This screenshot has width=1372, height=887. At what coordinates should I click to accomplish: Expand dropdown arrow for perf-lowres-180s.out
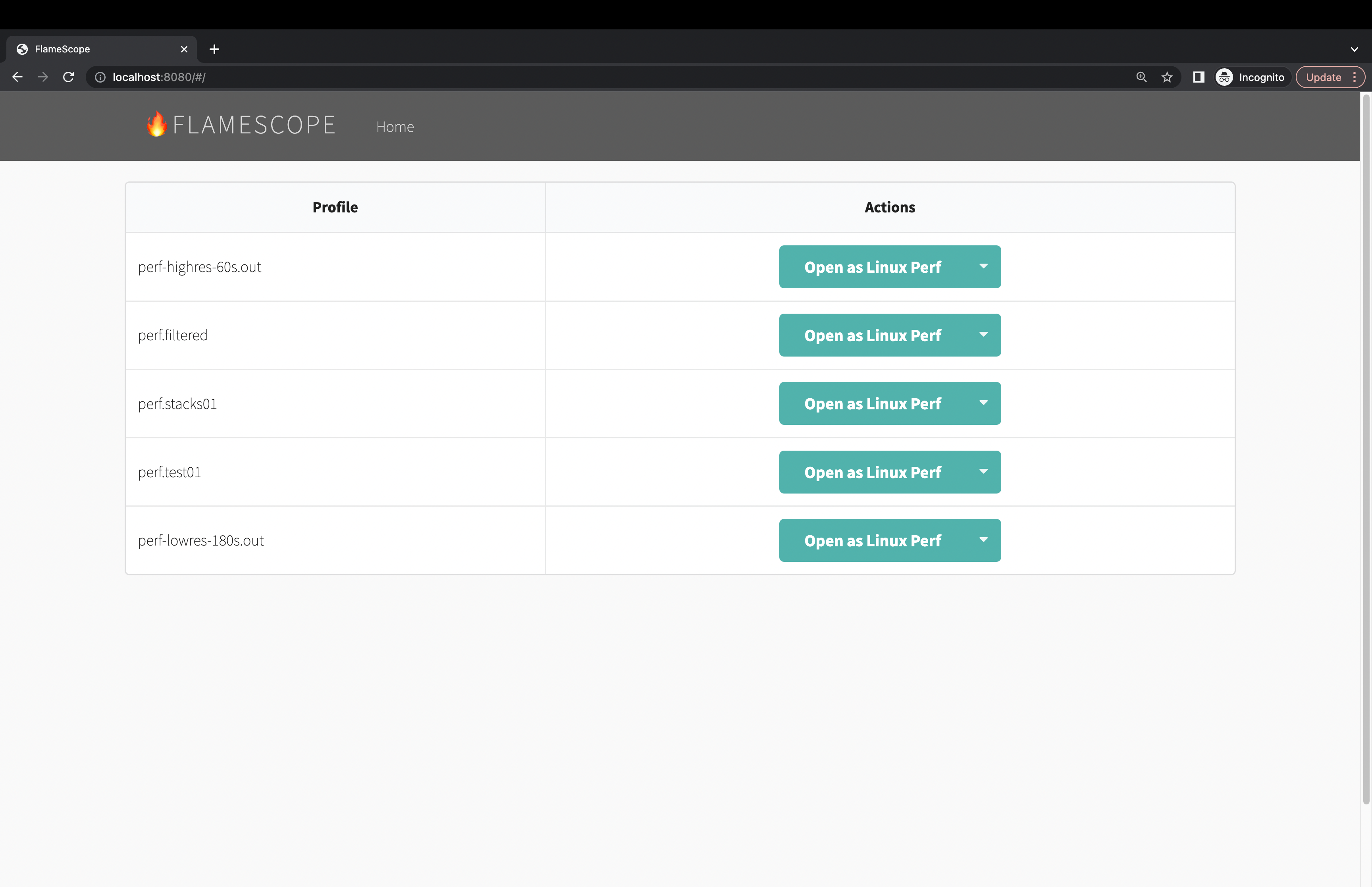(x=983, y=540)
